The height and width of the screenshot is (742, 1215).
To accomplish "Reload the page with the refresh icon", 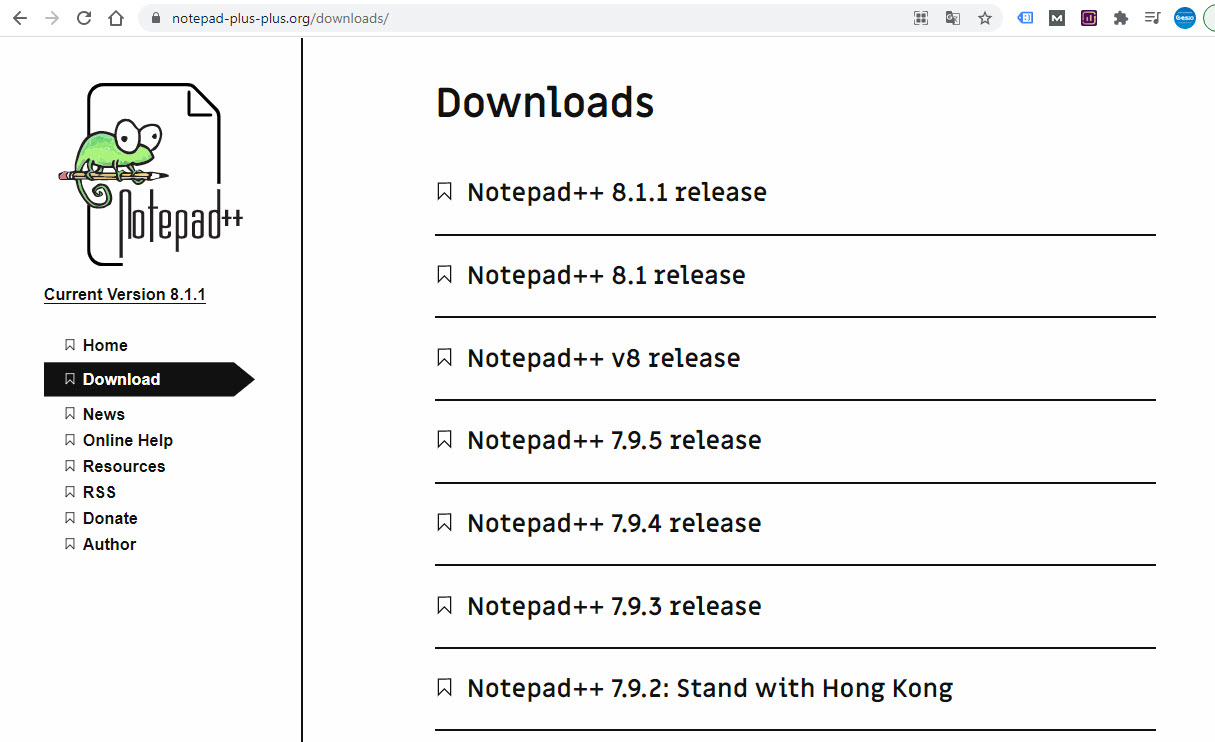I will (x=84, y=18).
